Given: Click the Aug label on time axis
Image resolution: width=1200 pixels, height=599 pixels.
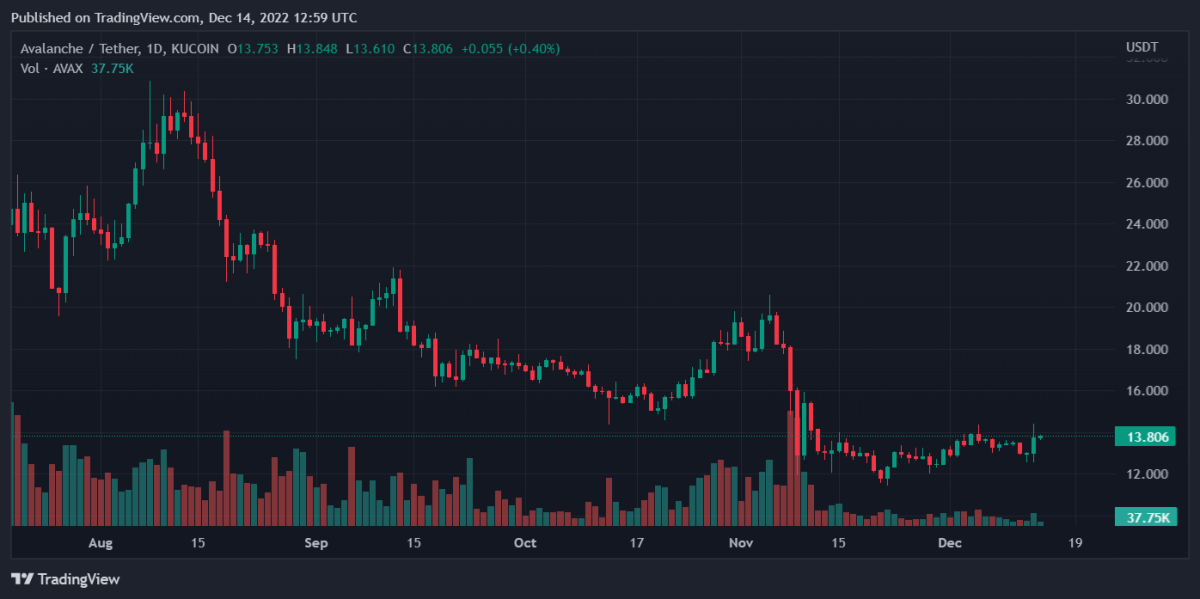Looking at the screenshot, I should coord(101,543).
